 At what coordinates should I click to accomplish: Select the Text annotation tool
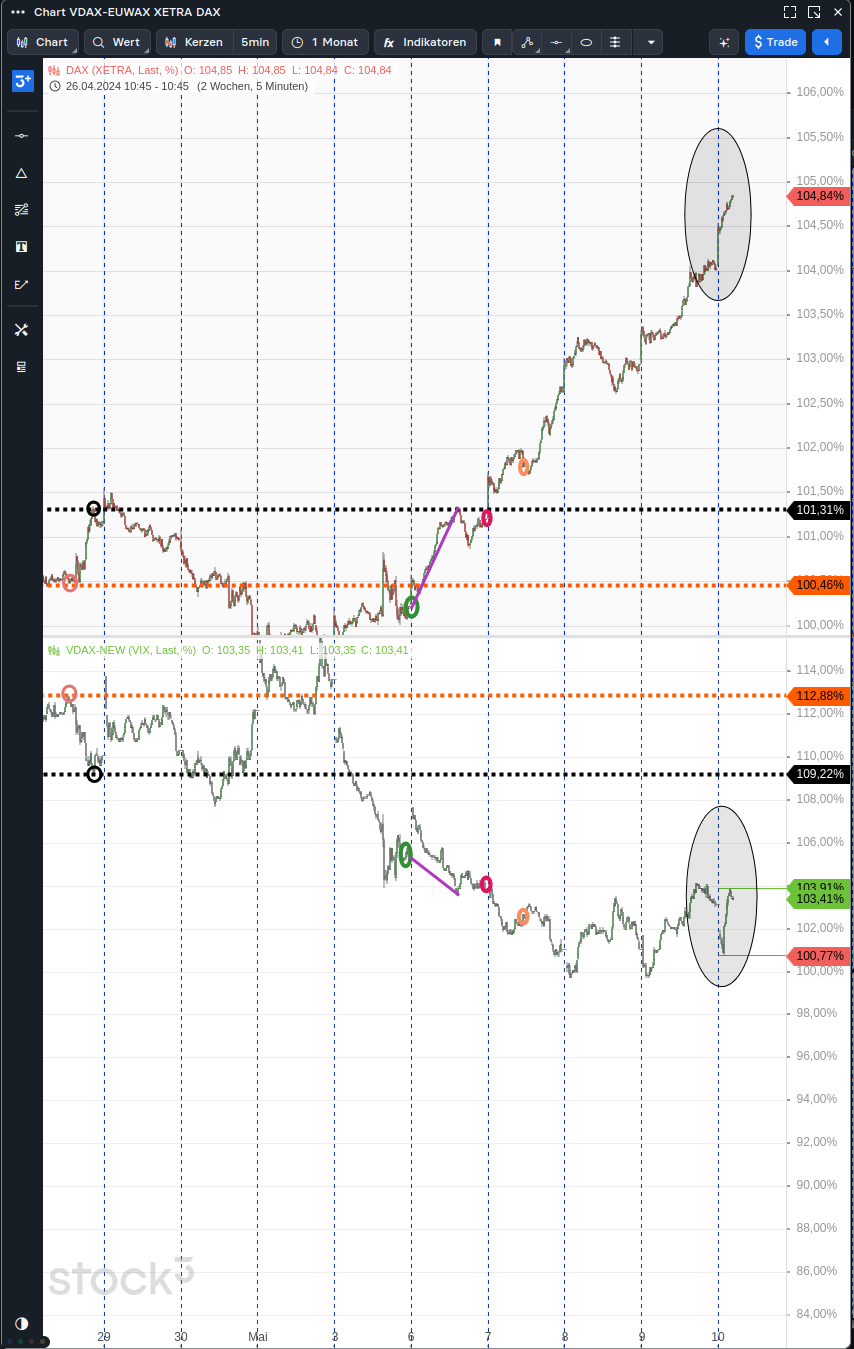(21, 246)
